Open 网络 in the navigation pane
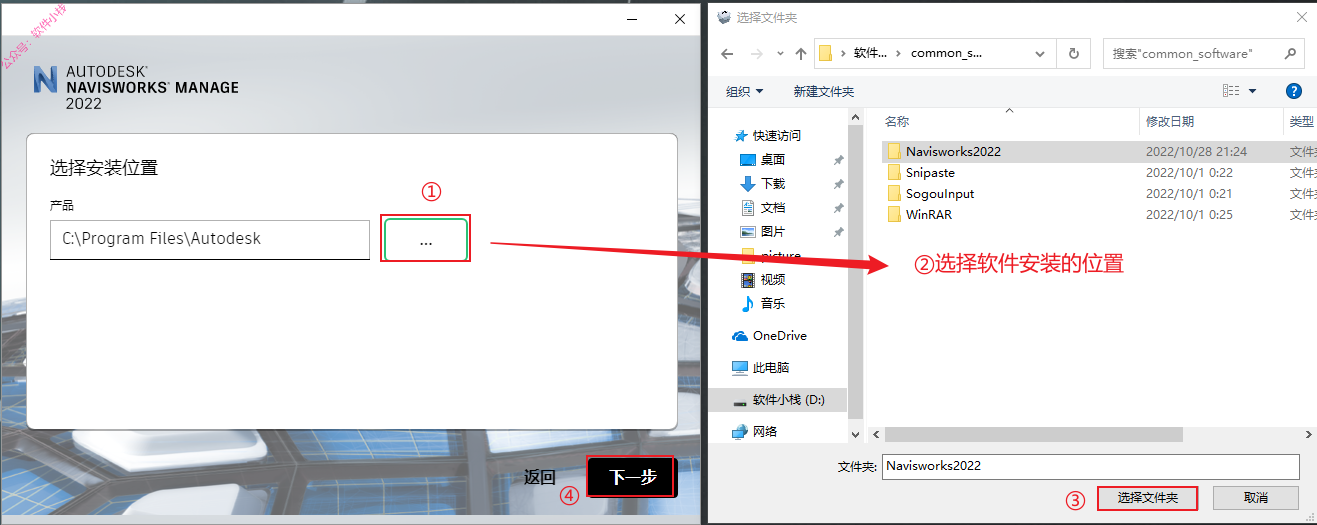 click(x=765, y=432)
